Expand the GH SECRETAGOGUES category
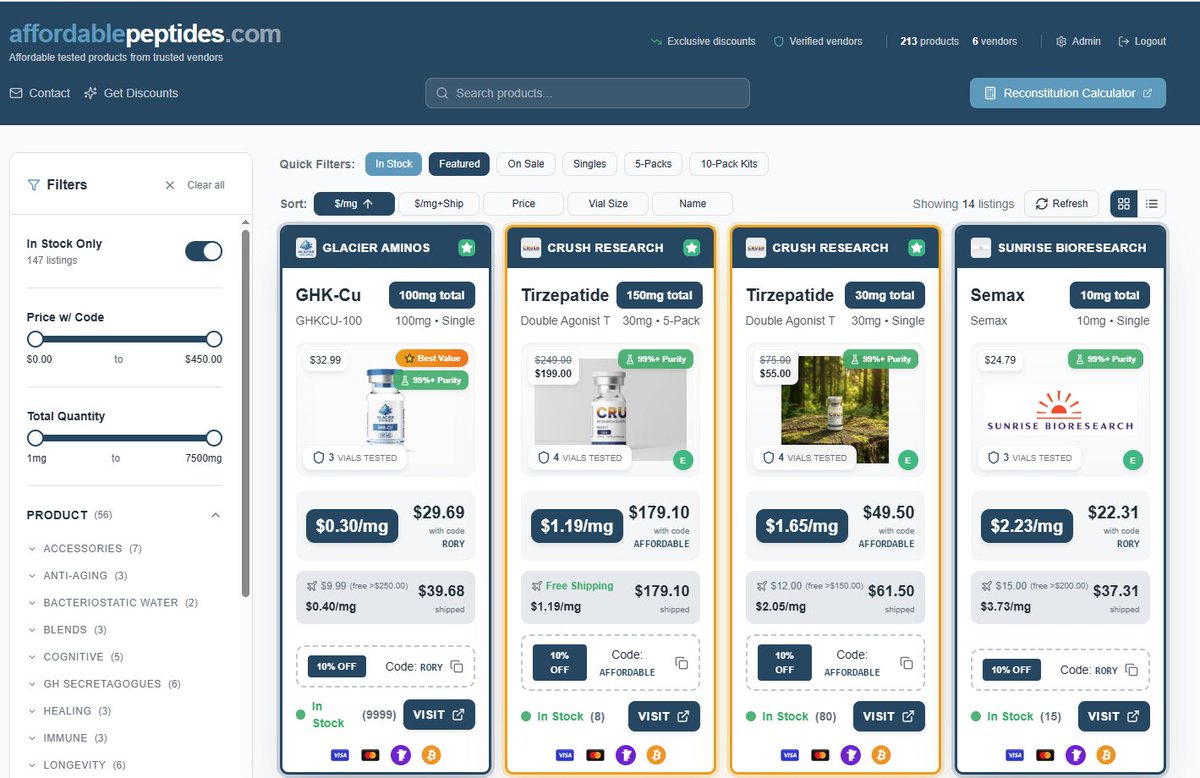The height and width of the screenshot is (778, 1200). click(x=104, y=684)
